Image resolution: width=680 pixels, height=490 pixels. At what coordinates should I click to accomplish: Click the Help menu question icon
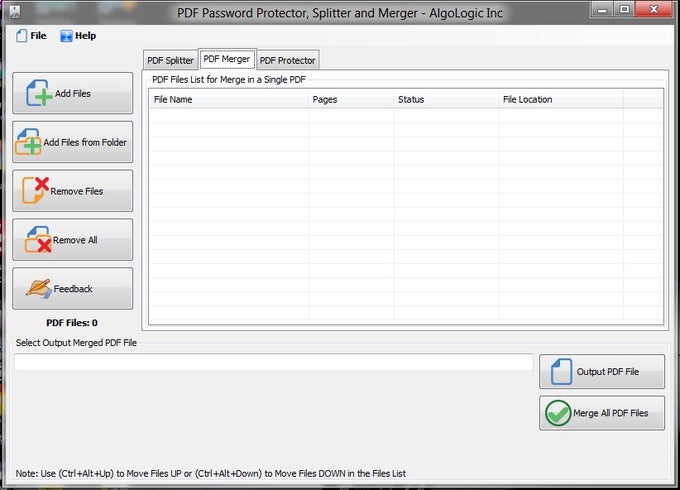pyautogui.click(x=66, y=36)
